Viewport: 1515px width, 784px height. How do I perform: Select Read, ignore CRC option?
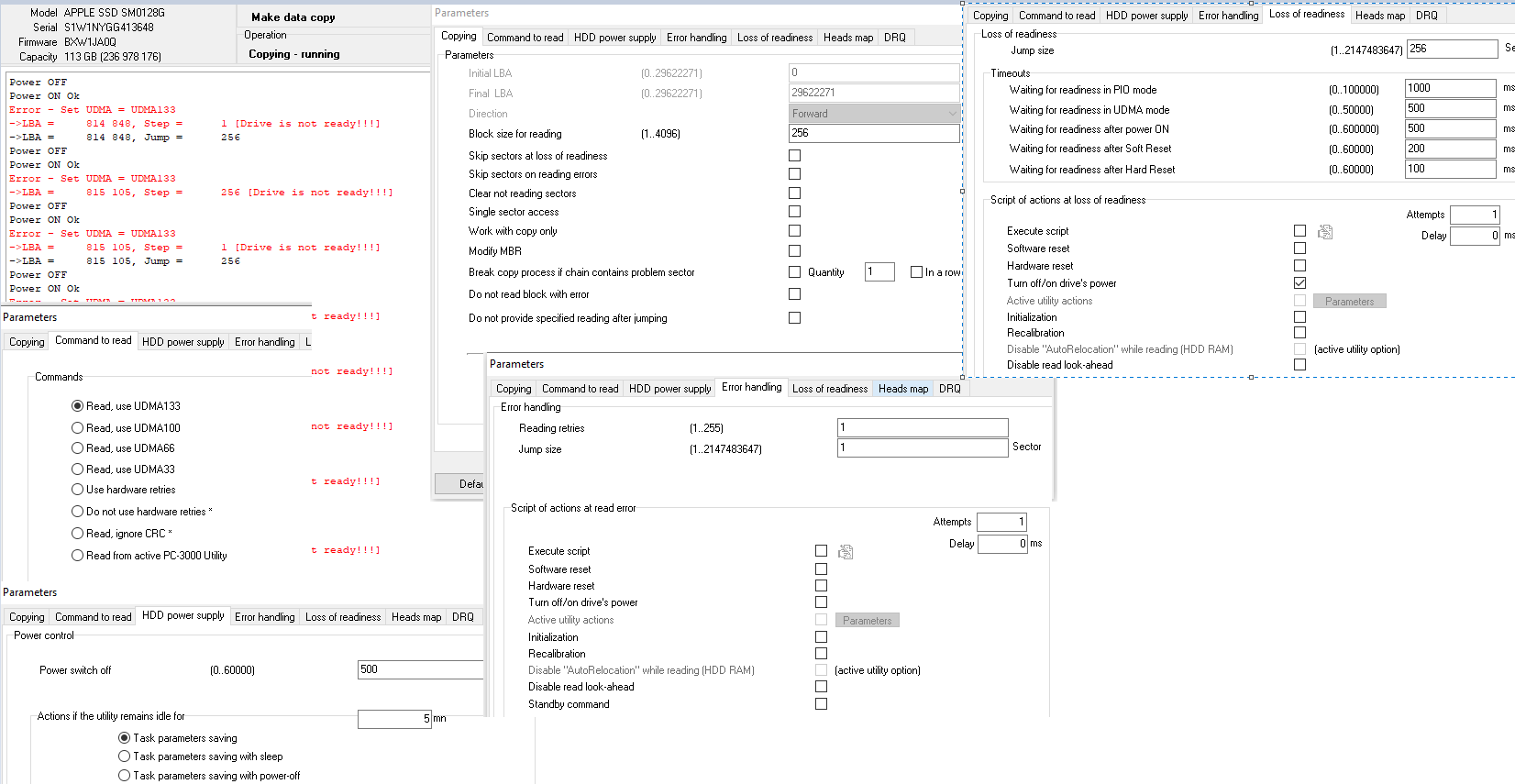[x=78, y=534]
